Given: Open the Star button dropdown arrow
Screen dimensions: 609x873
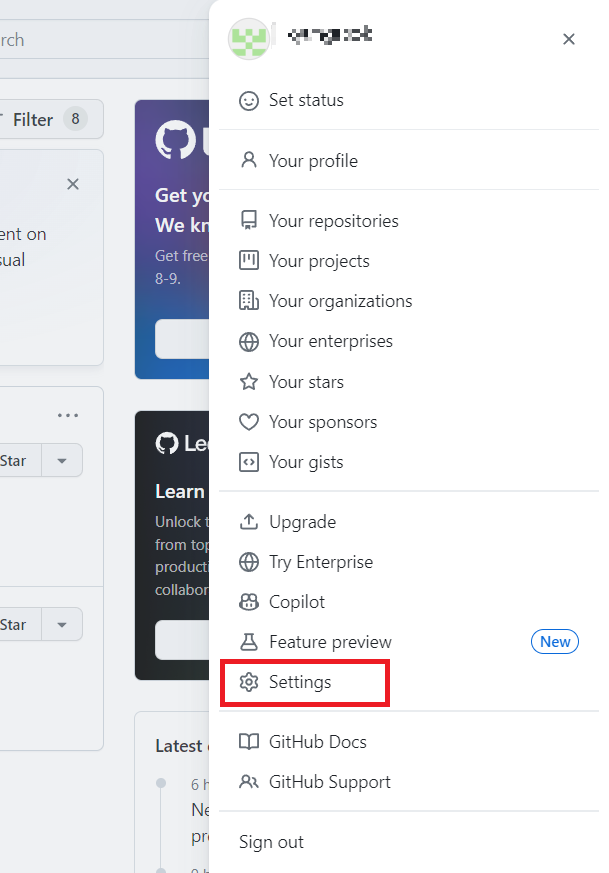Looking at the screenshot, I should click(62, 460).
